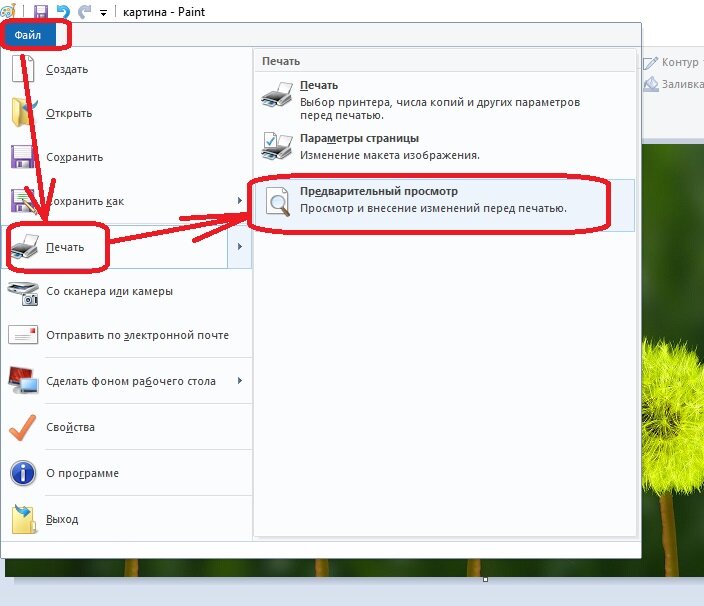Click the floppy disk icon for Сохранить
The height and width of the screenshot is (606, 704).
coord(22,157)
